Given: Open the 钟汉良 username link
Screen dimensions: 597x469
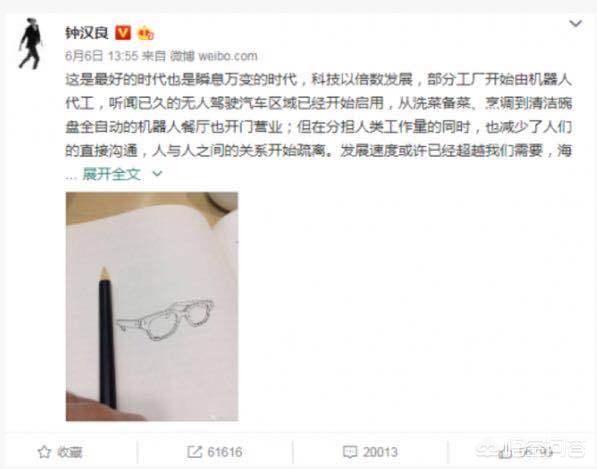Looking at the screenshot, I should [x=87, y=33].
